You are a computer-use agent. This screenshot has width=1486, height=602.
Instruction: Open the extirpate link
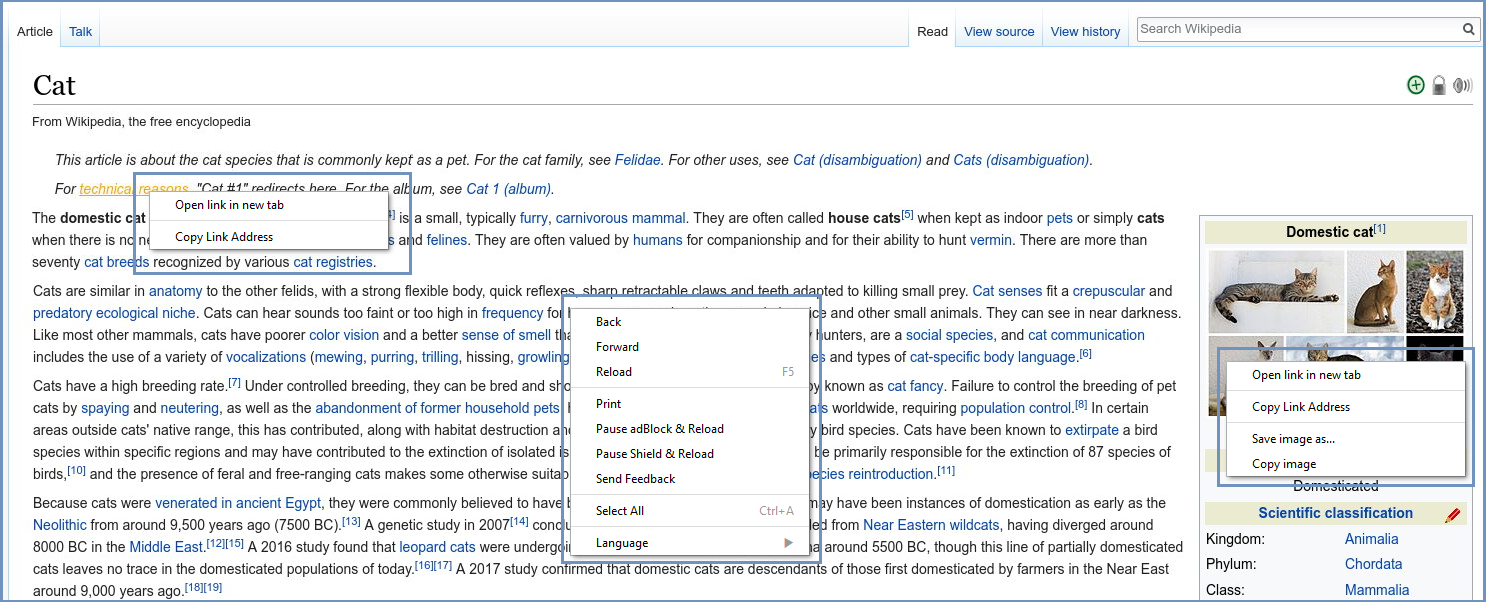tap(1092, 430)
